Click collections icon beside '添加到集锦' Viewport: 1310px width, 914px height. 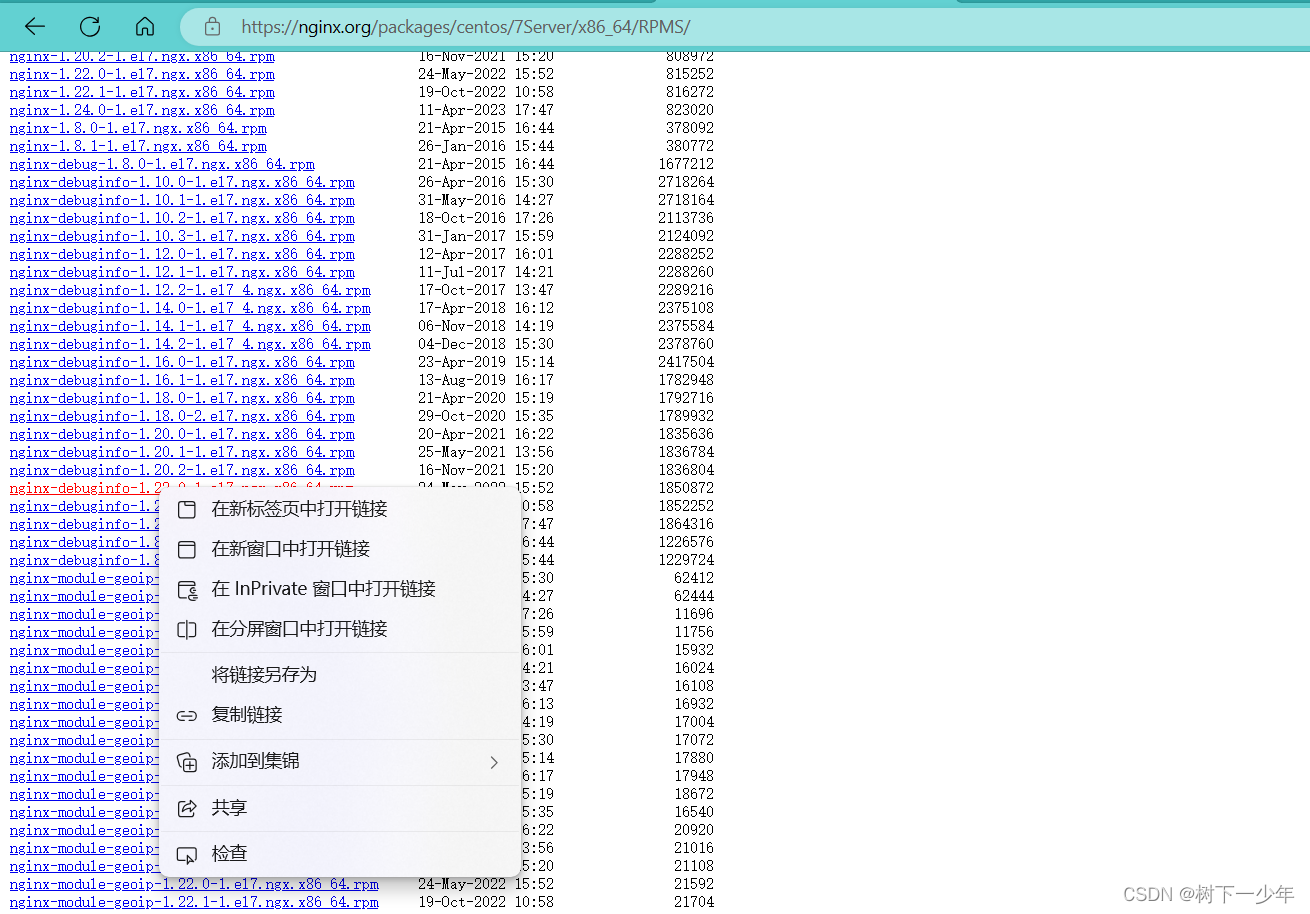click(187, 762)
